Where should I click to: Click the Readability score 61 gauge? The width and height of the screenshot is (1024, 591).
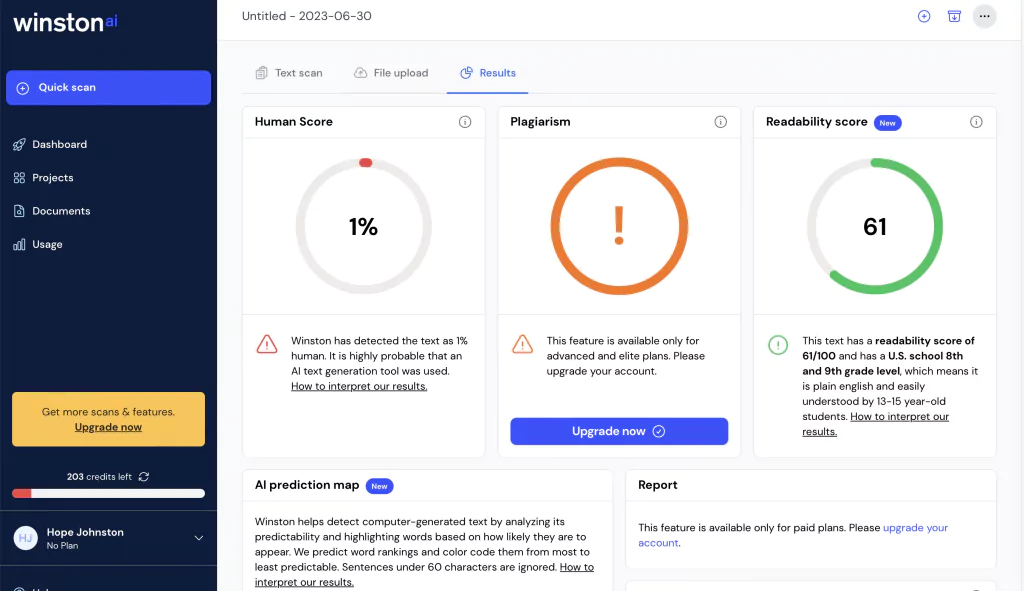pos(875,226)
